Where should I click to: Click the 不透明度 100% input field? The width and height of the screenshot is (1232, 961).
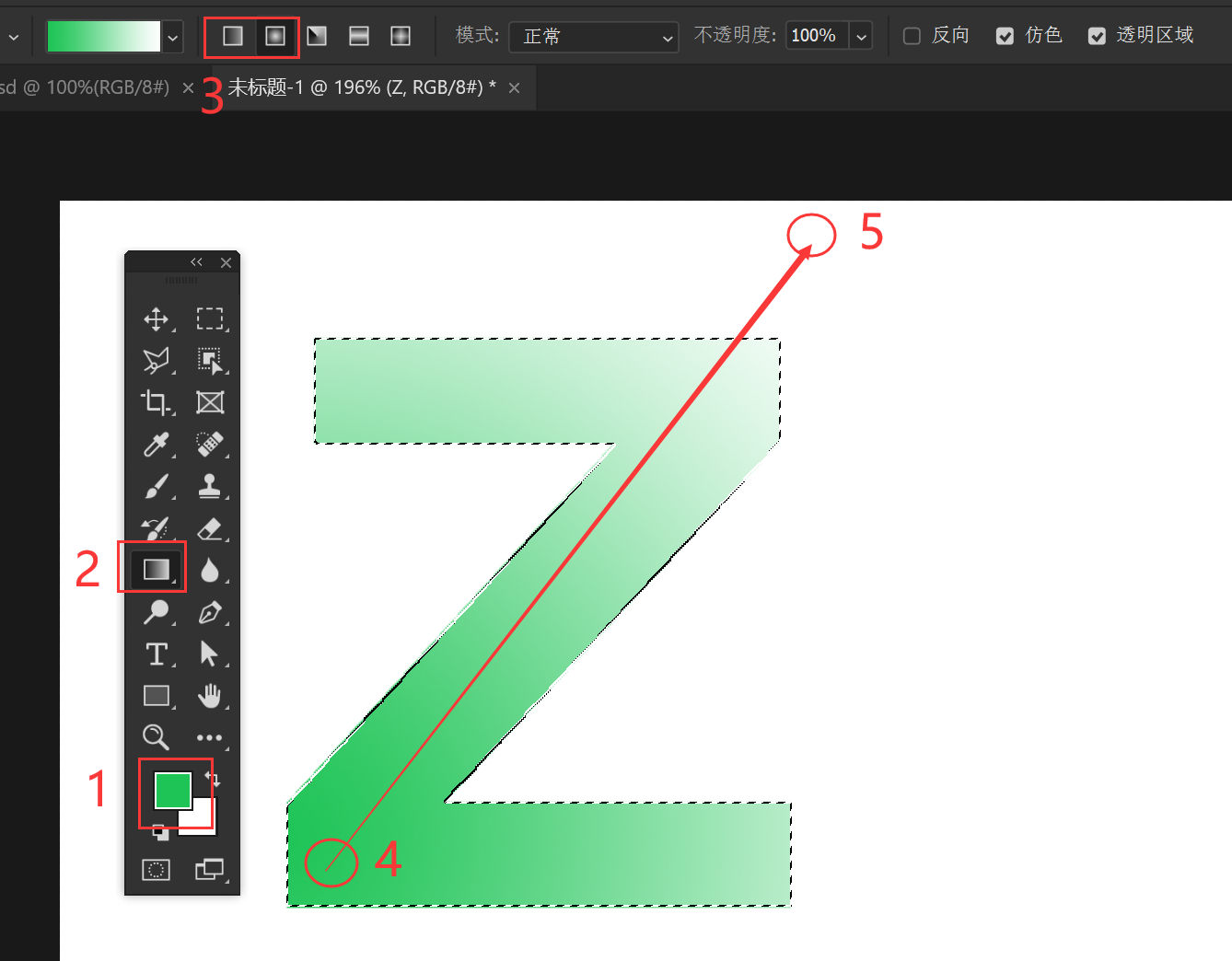(817, 36)
